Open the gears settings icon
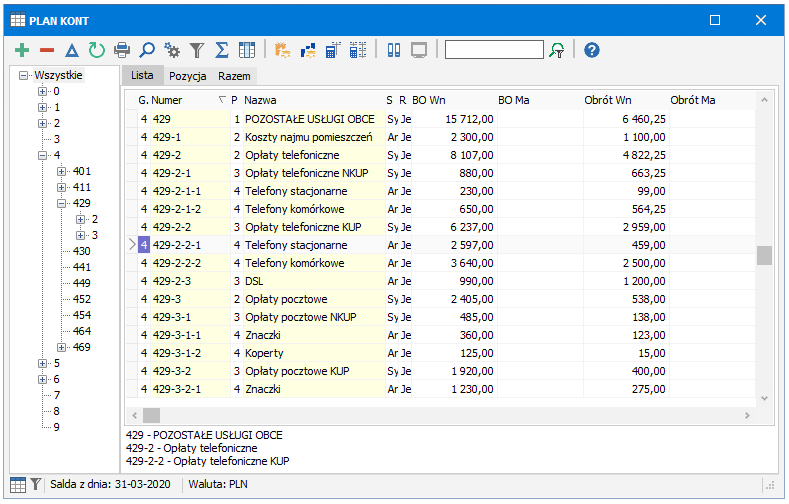Screen dimensions: 789x504 pyautogui.click(x=172, y=50)
